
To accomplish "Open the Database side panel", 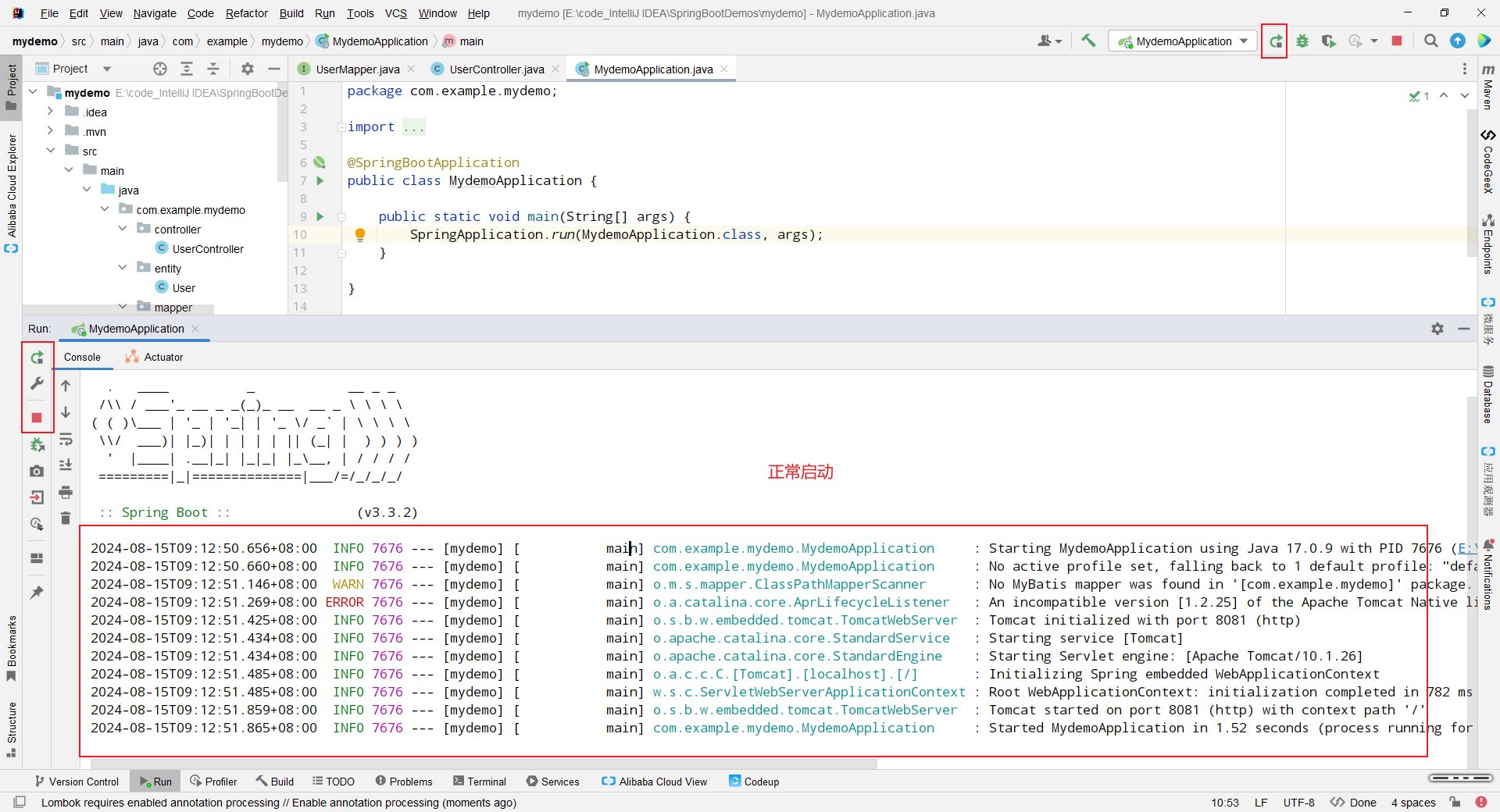I will pos(1488,396).
